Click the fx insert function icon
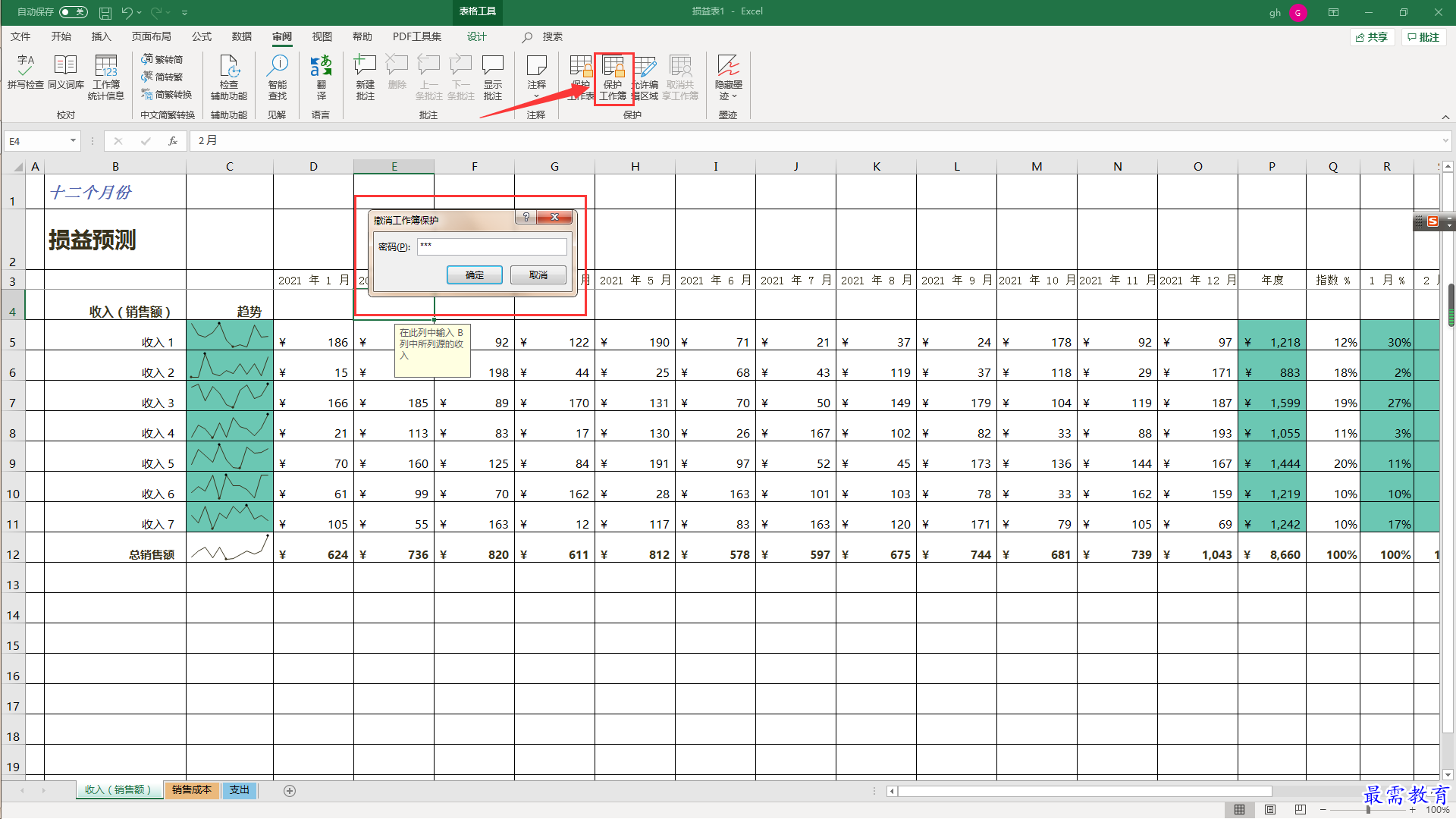 (x=173, y=141)
